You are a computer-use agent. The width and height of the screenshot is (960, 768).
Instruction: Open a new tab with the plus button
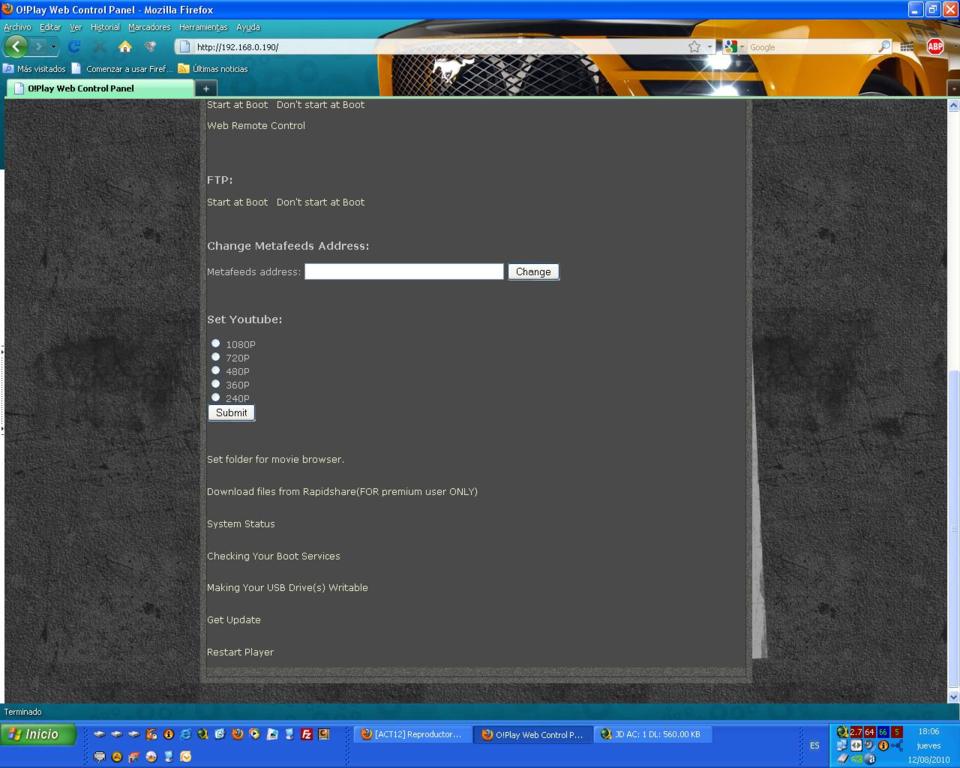[206, 89]
